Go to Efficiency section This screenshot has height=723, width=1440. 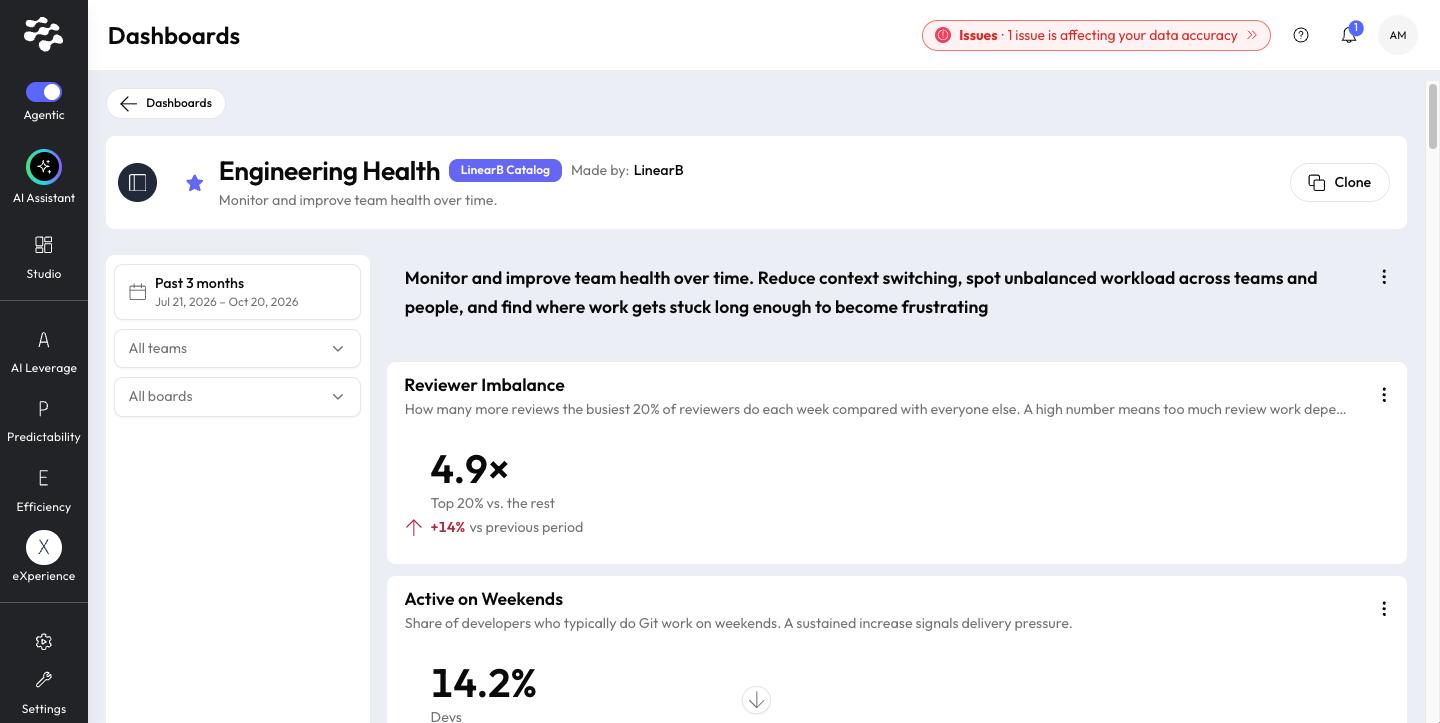coord(44,491)
